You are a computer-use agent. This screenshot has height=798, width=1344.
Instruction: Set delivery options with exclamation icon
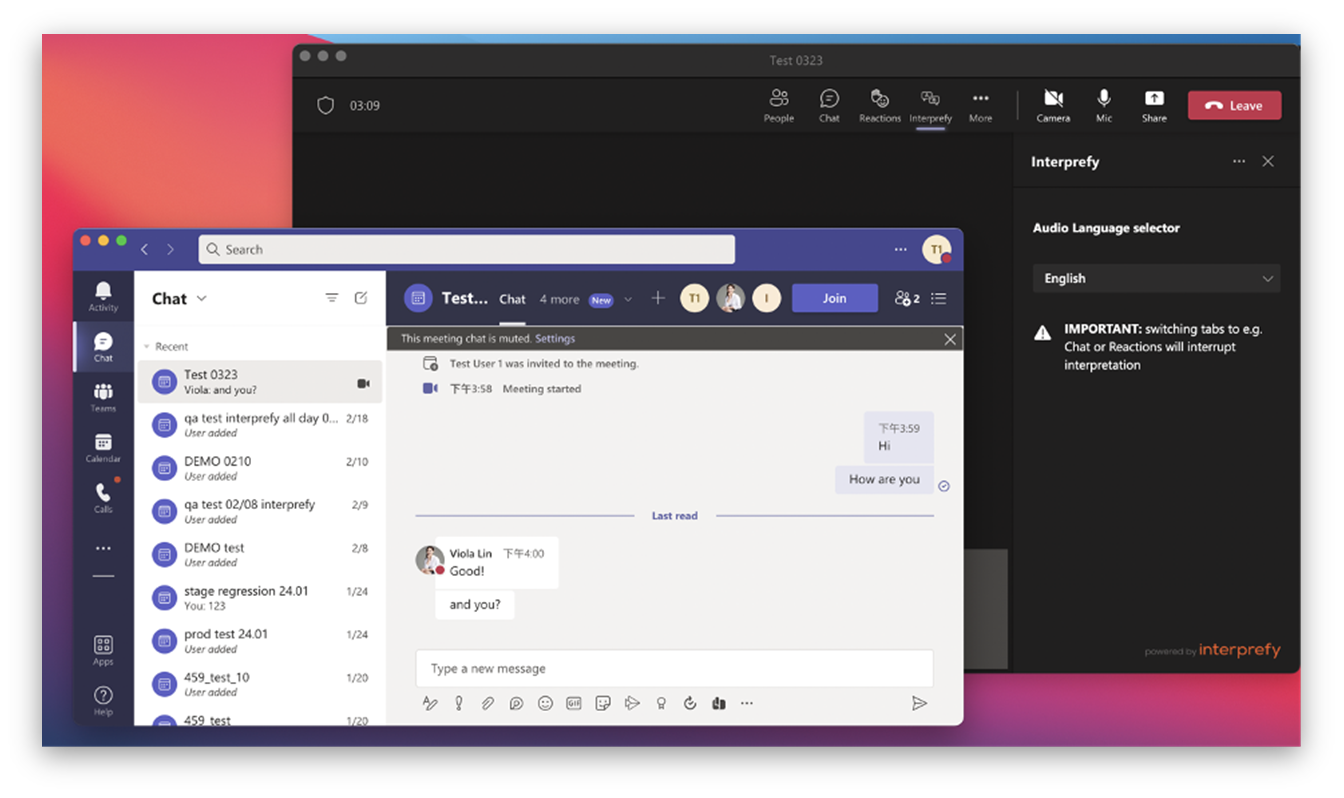pos(459,703)
